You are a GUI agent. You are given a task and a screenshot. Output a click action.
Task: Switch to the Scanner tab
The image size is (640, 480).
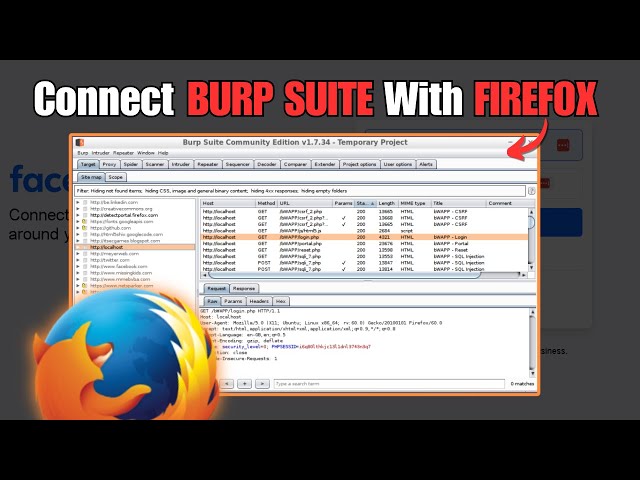coord(155,164)
